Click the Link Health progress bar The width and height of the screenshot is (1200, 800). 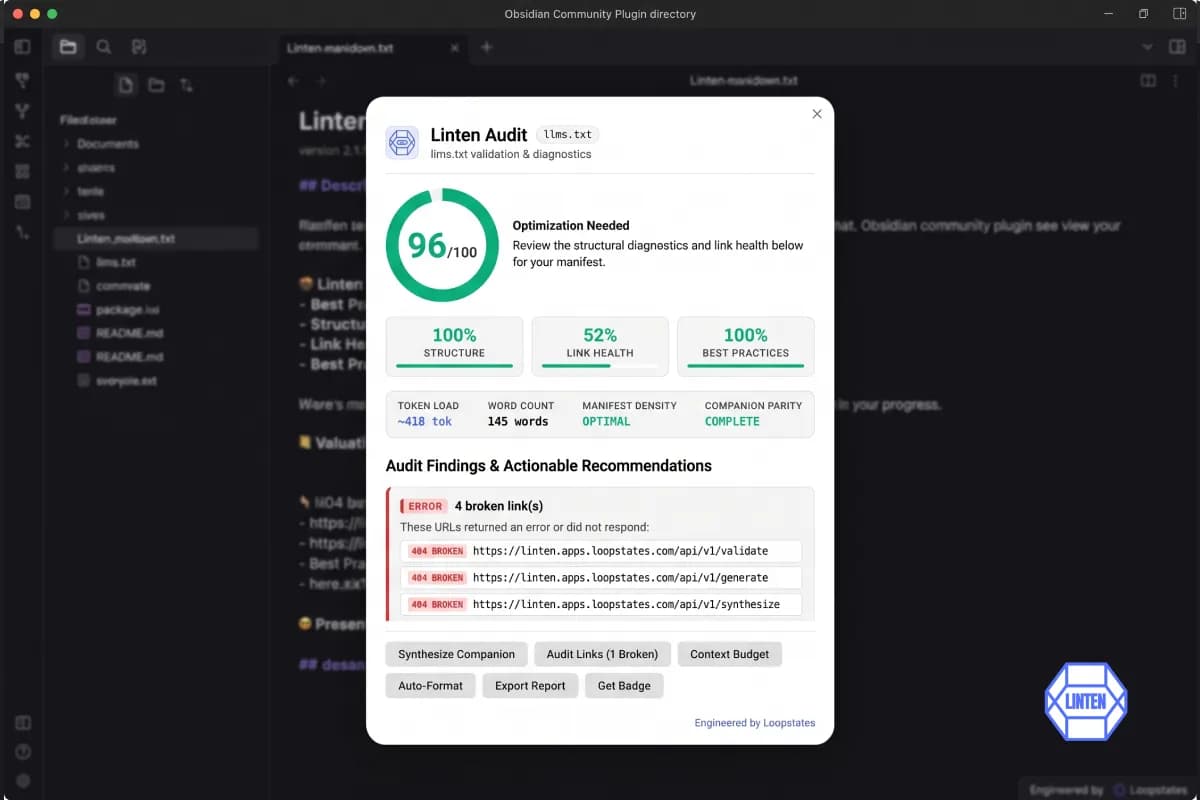coord(600,366)
